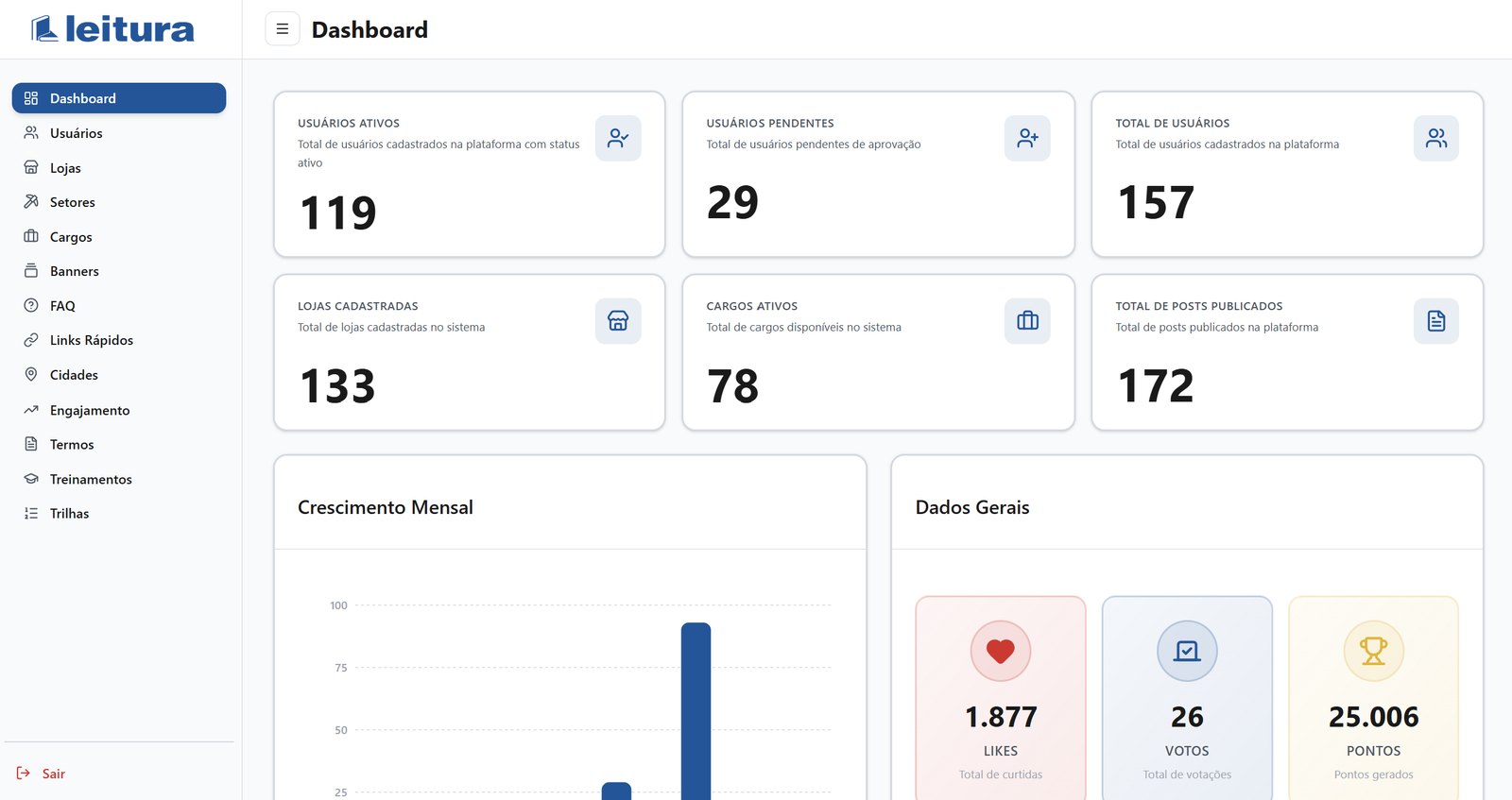1512x800 pixels.
Task: Click the tallest blue bar in Crescimento Mensal
Action: [696, 711]
